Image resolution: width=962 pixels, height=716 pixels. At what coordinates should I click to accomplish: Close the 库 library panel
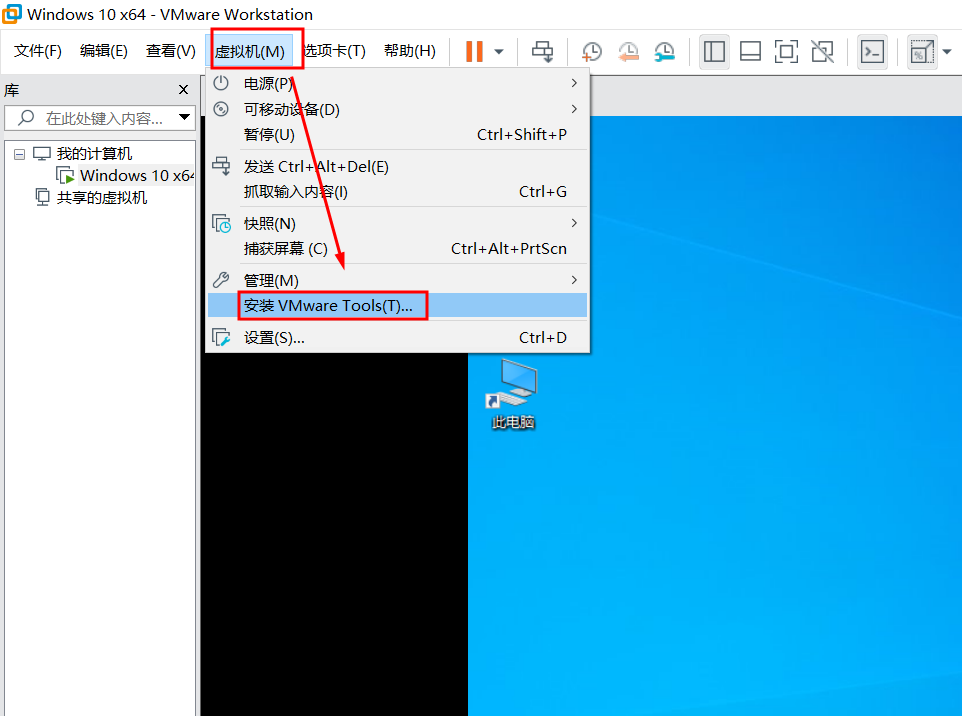tap(183, 90)
